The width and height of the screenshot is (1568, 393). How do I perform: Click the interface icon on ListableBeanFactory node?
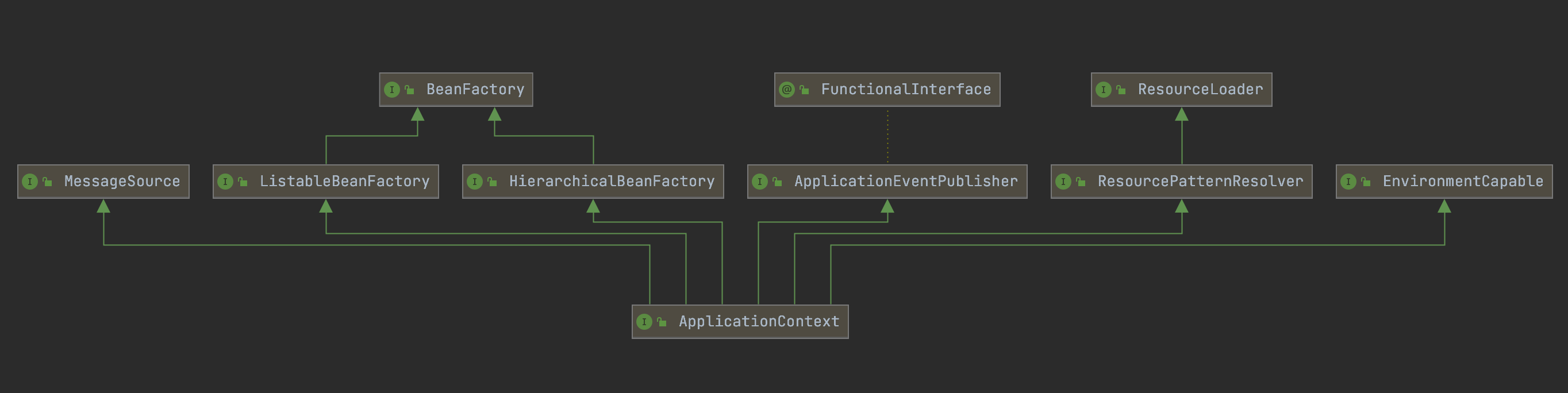(225, 182)
